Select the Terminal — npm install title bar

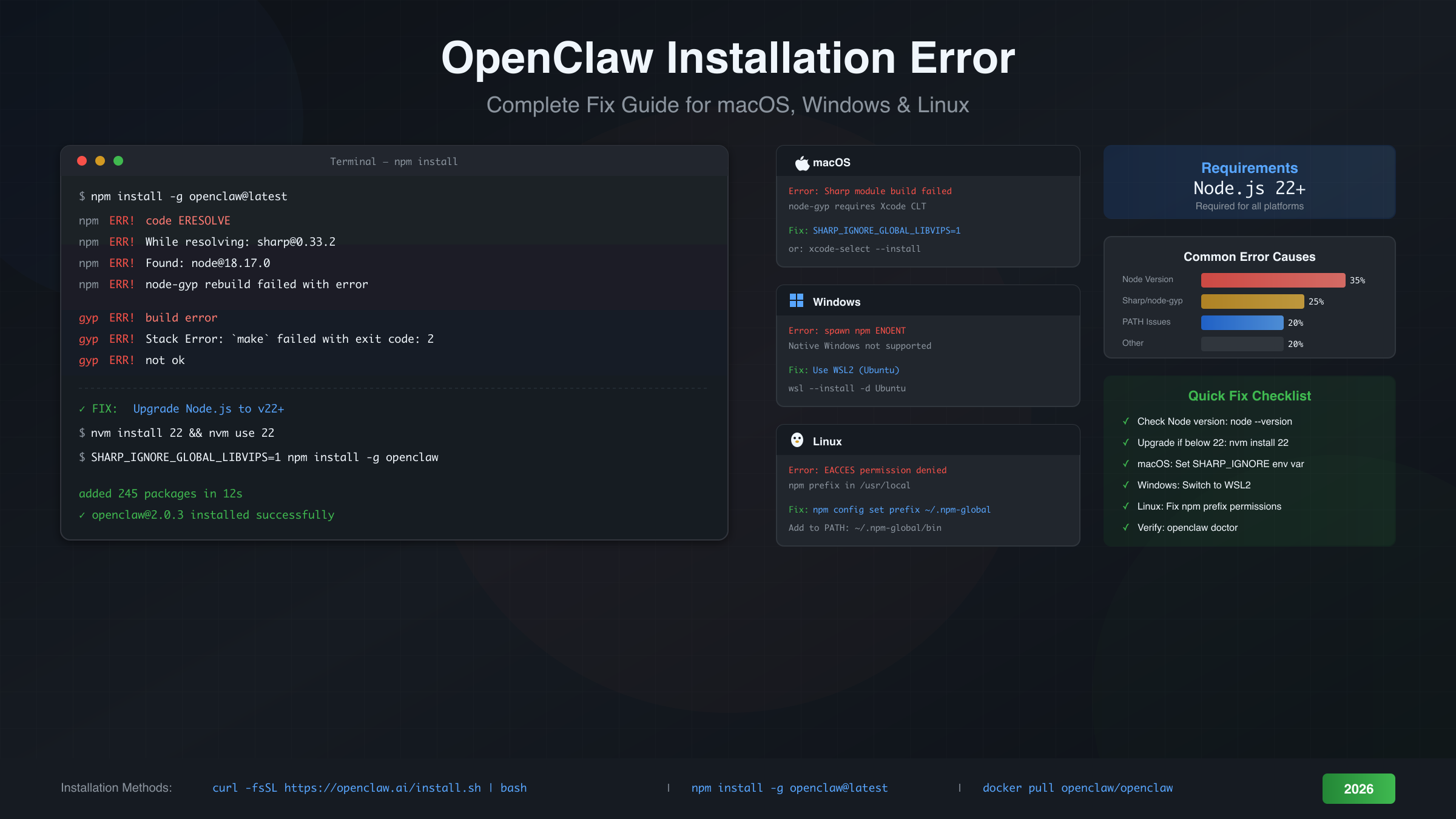(x=393, y=161)
